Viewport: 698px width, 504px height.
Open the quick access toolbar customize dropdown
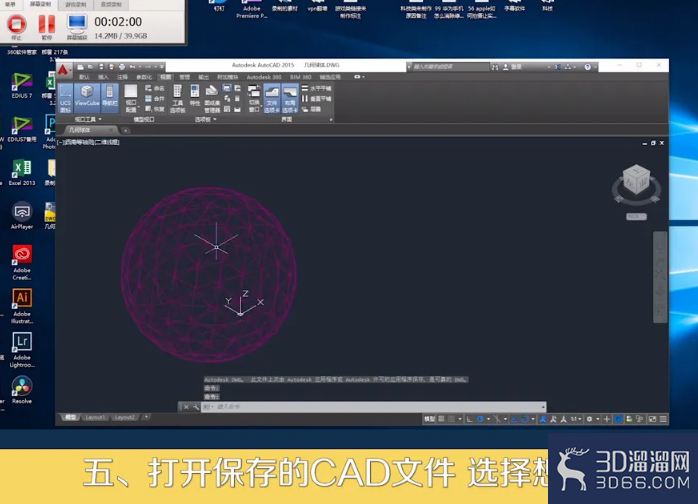[162, 67]
